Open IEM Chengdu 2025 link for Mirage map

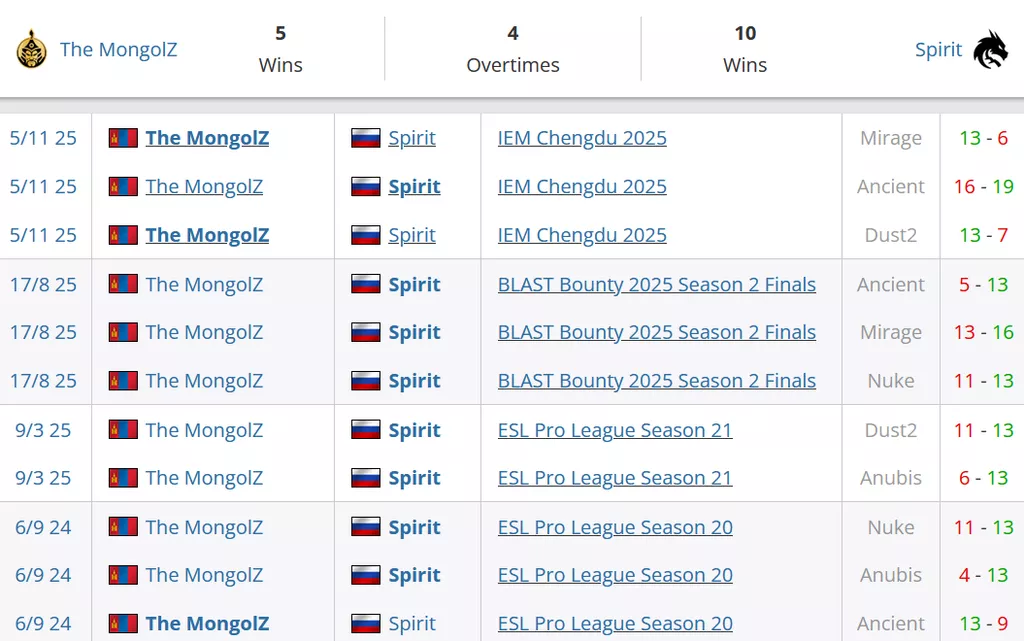[x=582, y=138]
